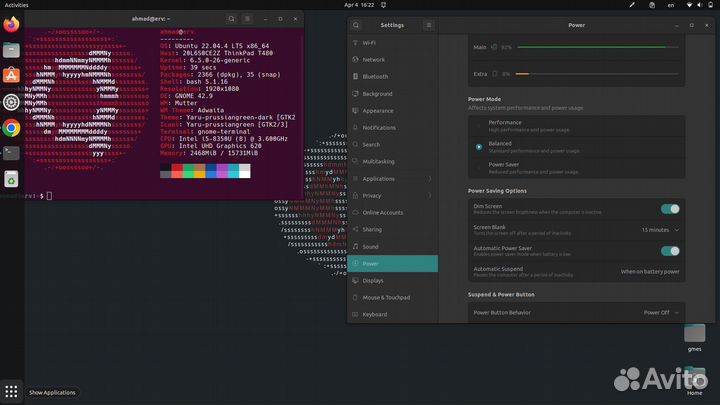Click the Settings search icon
The image size is (720, 405).
pos(356,25)
